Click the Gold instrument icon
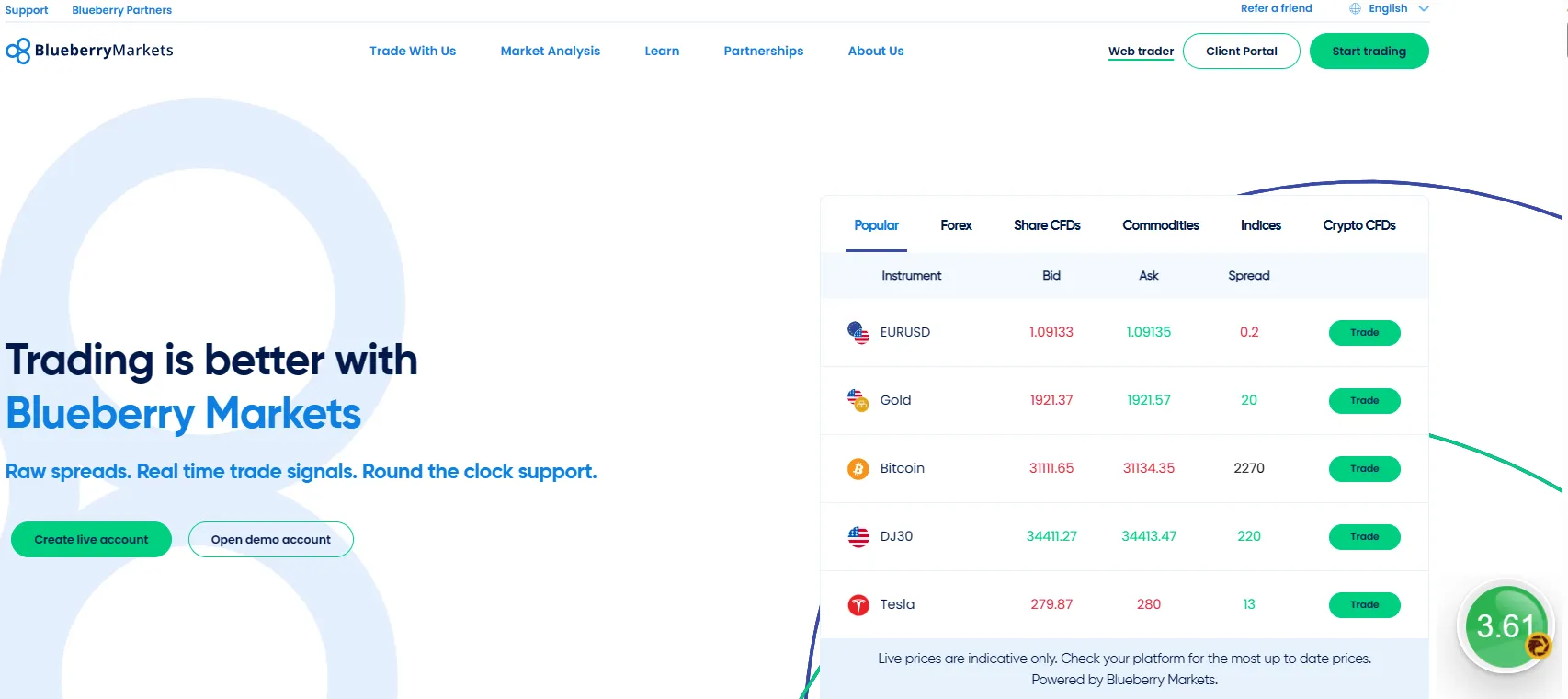 coord(858,400)
